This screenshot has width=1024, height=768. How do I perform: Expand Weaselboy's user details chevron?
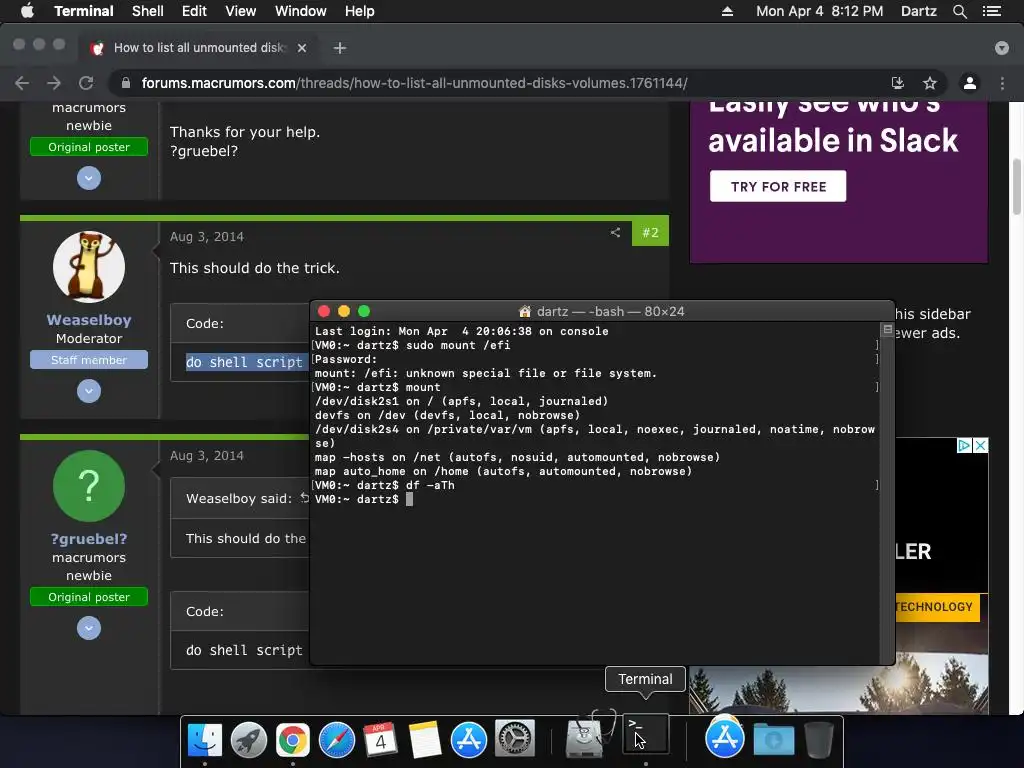89,391
